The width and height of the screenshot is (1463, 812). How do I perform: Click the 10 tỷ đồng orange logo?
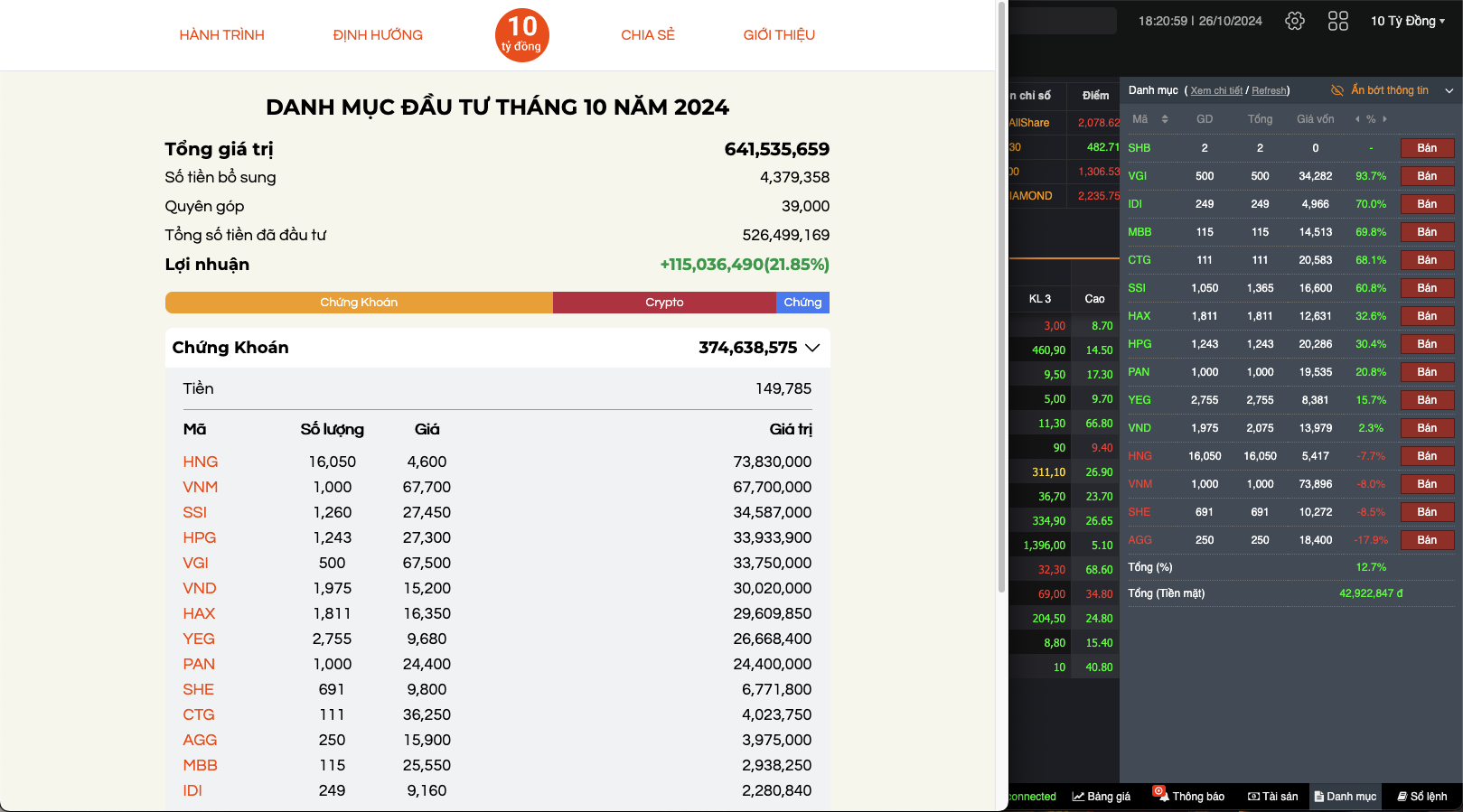(x=522, y=34)
